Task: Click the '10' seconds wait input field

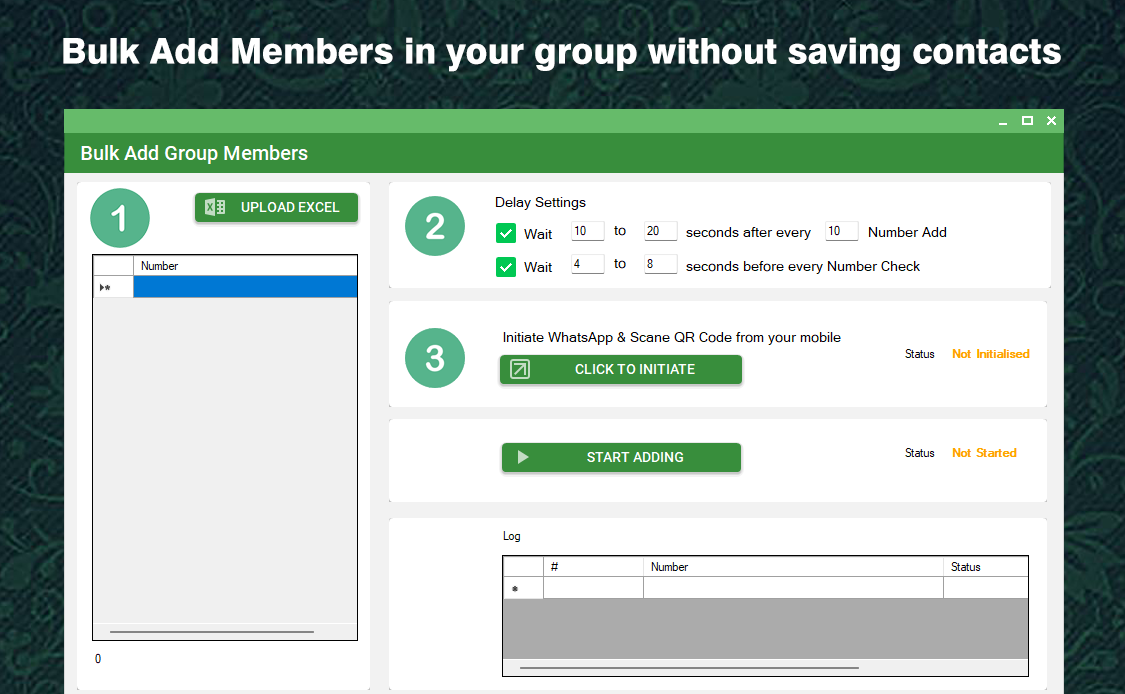Action: coord(587,231)
